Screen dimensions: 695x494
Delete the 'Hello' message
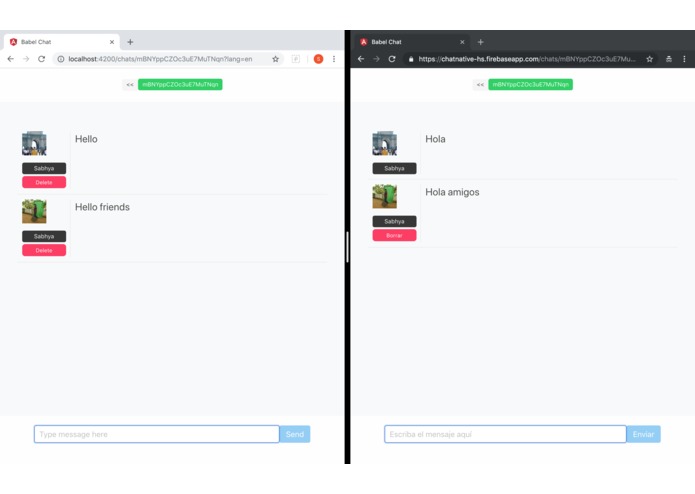point(44,182)
